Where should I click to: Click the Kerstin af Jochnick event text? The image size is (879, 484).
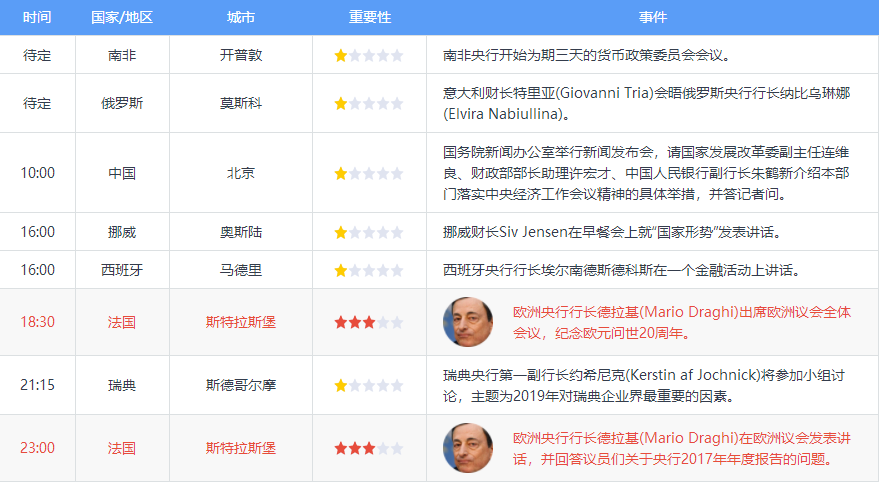coord(644,385)
